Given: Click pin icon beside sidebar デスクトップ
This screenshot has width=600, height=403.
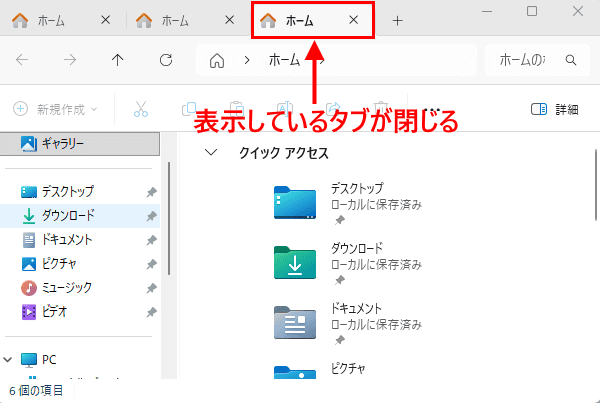Looking at the screenshot, I should 152,192.
